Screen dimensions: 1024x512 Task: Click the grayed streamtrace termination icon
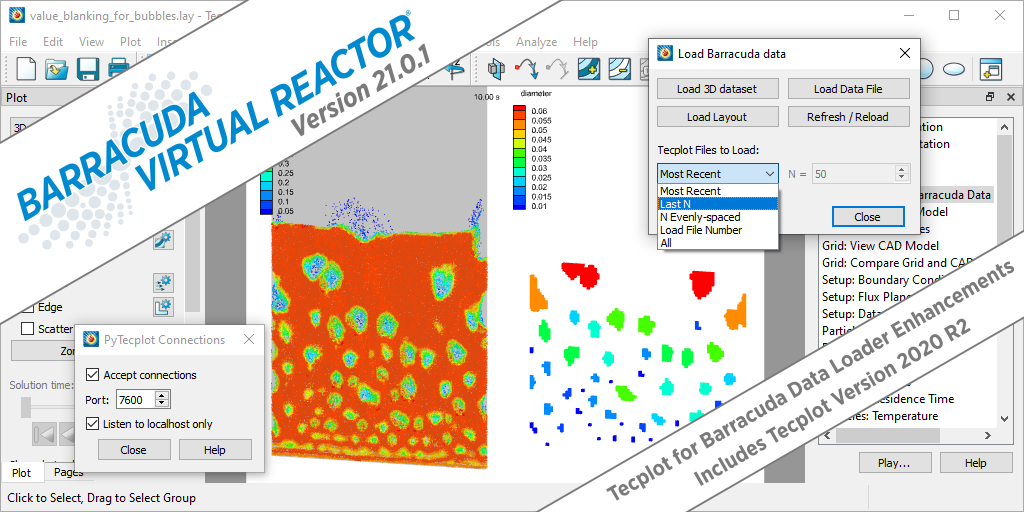[557, 68]
